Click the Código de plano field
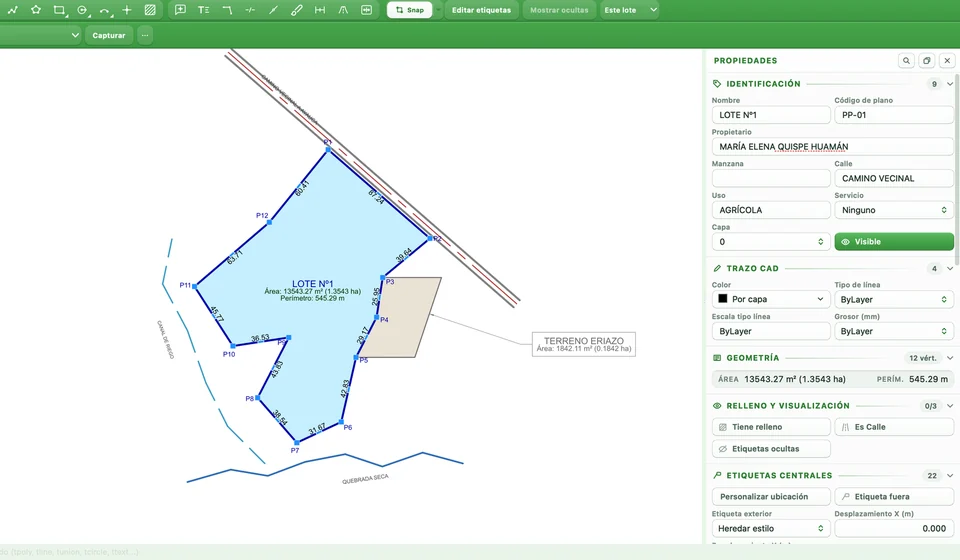 [894, 115]
